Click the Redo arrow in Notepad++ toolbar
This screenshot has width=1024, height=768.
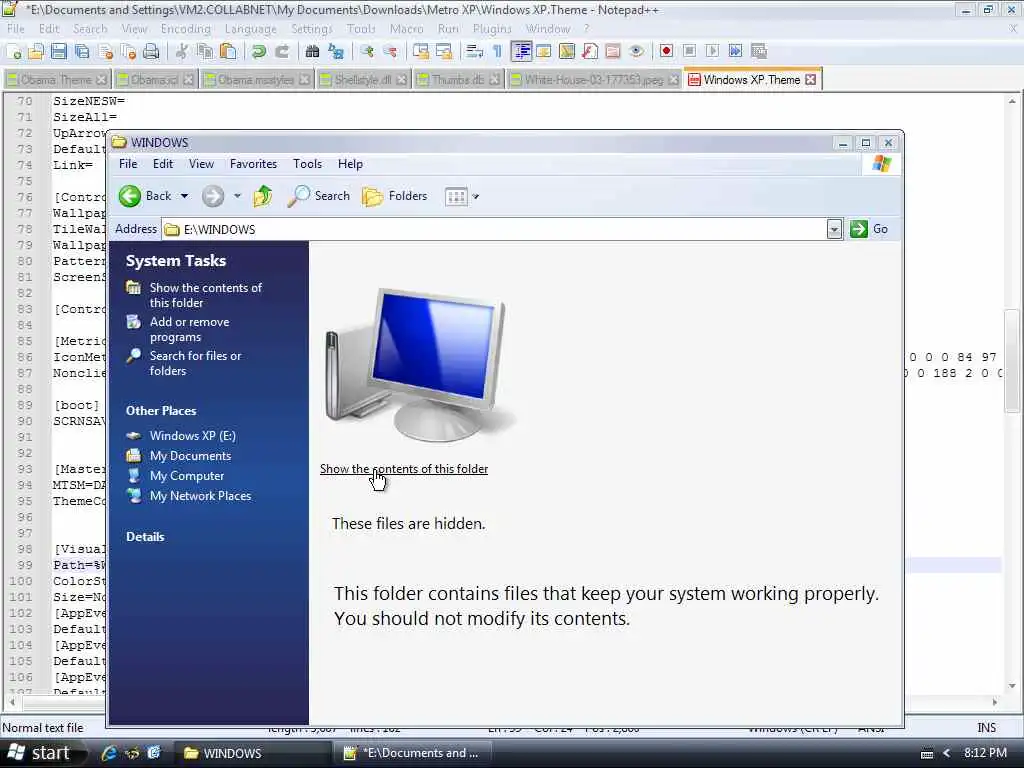282,52
